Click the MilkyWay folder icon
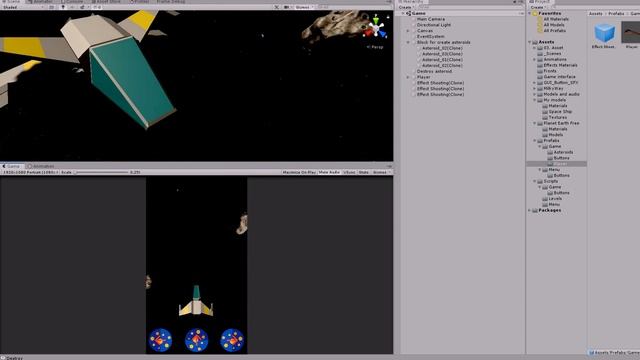This screenshot has height=360, width=640. [540, 88]
